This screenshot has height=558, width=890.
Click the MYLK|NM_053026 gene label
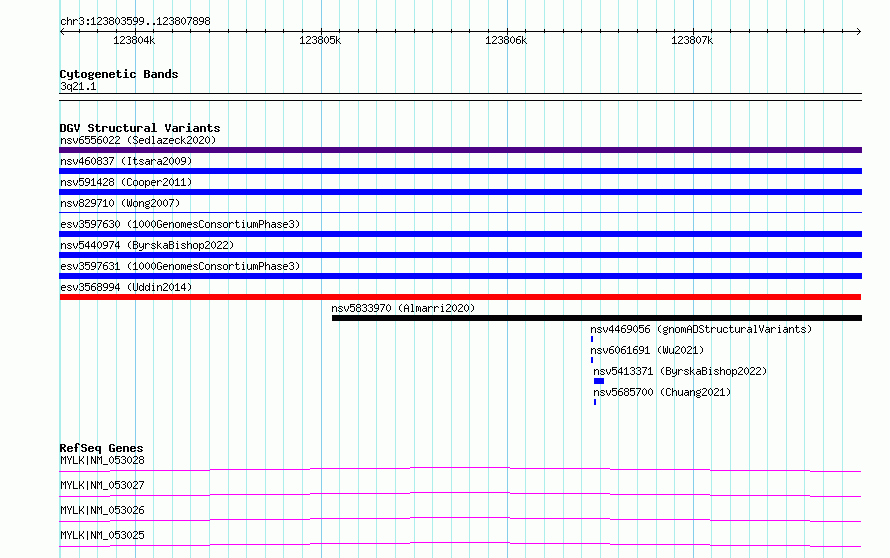click(x=102, y=510)
